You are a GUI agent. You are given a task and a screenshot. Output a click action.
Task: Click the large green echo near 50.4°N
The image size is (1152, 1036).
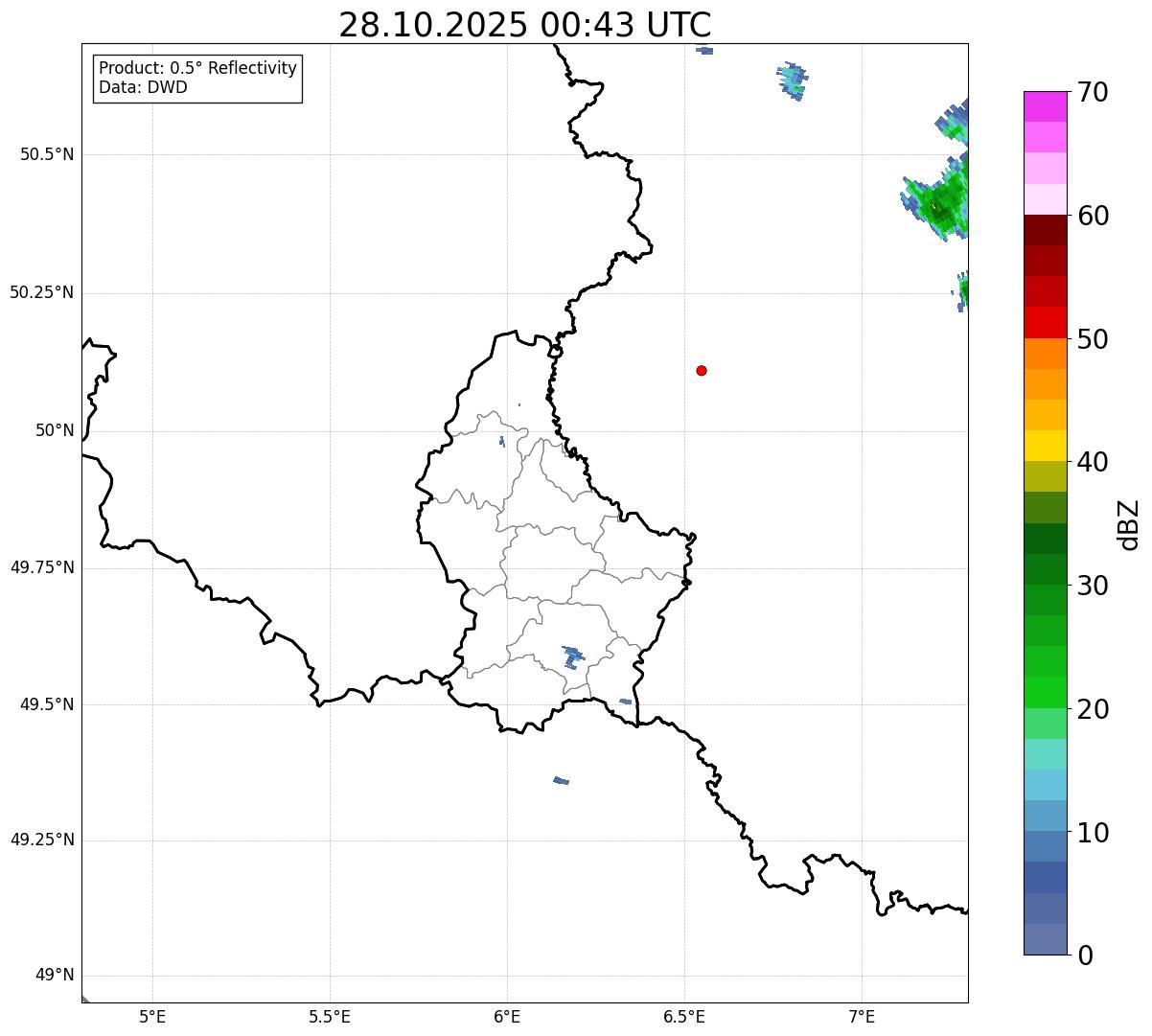(937, 199)
